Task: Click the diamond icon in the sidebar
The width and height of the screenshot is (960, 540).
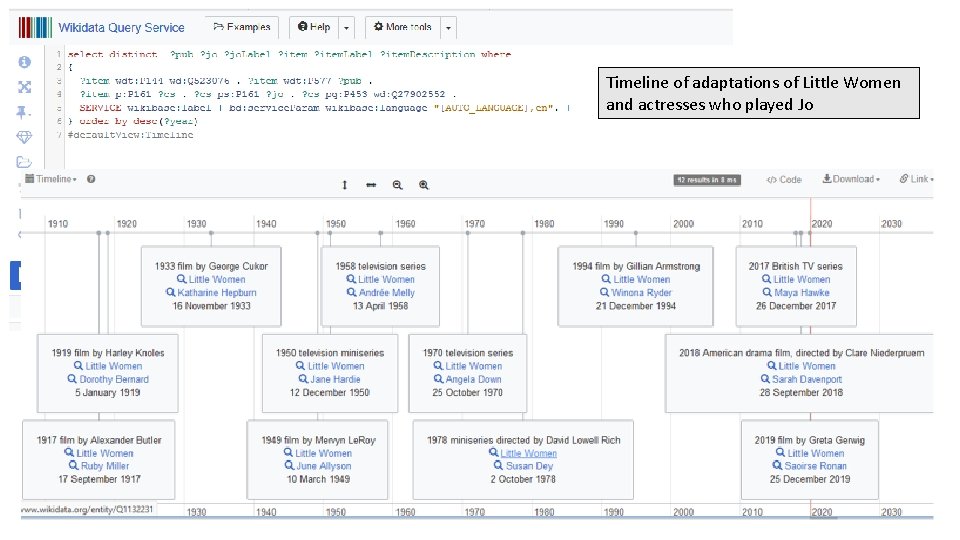Action: tap(24, 137)
